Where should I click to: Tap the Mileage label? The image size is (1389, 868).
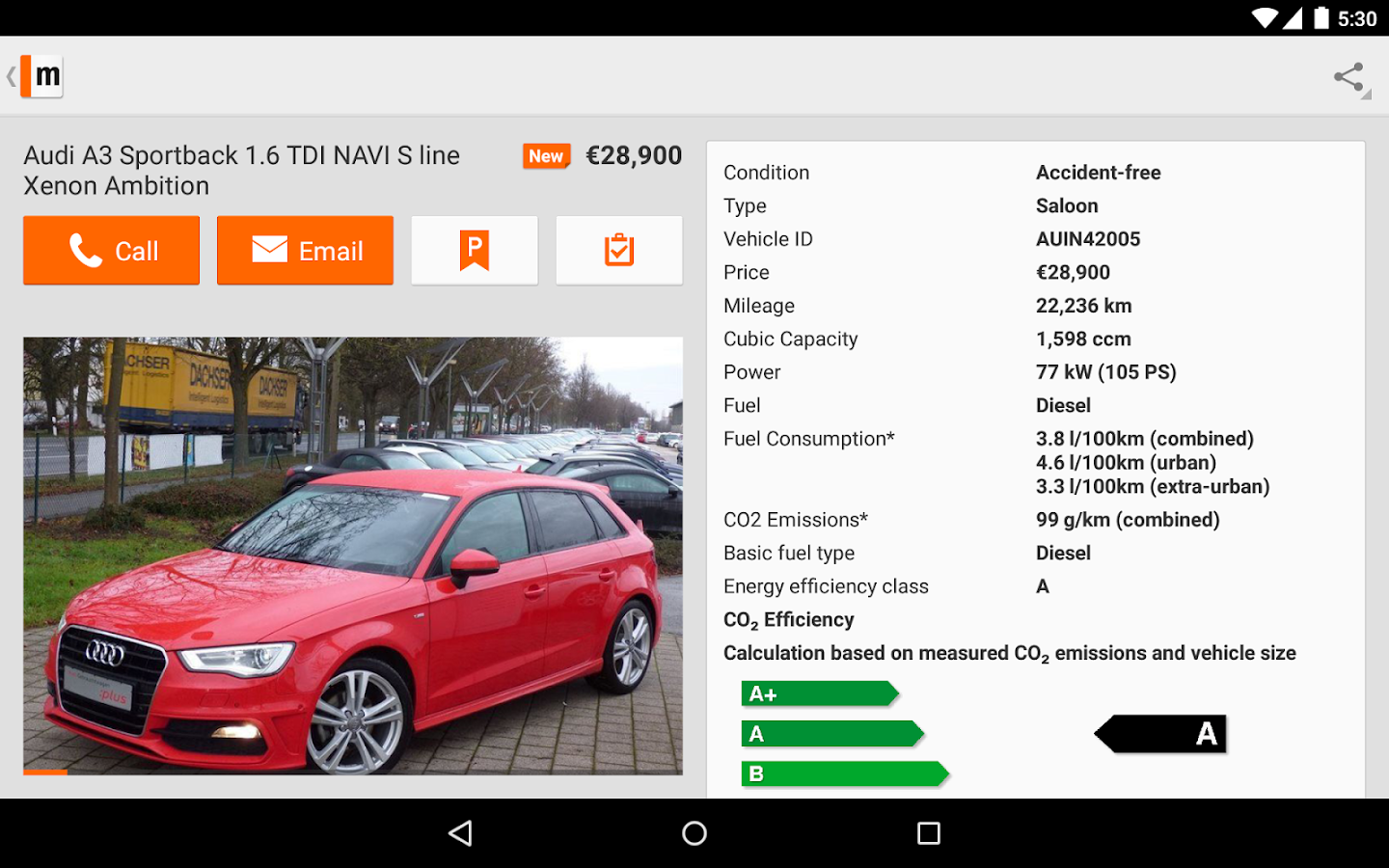pyautogui.click(x=759, y=306)
